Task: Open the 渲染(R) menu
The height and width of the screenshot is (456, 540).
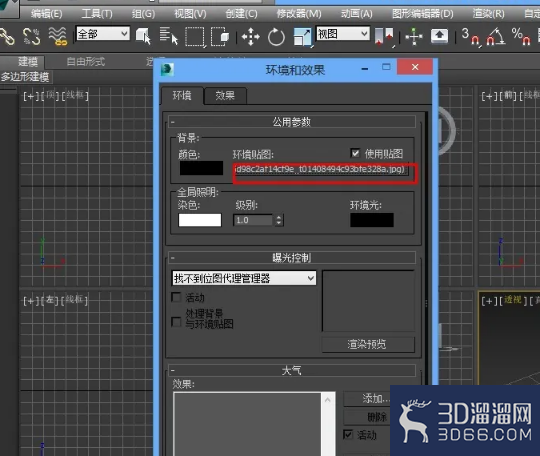Action: click(x=488, y=14)
